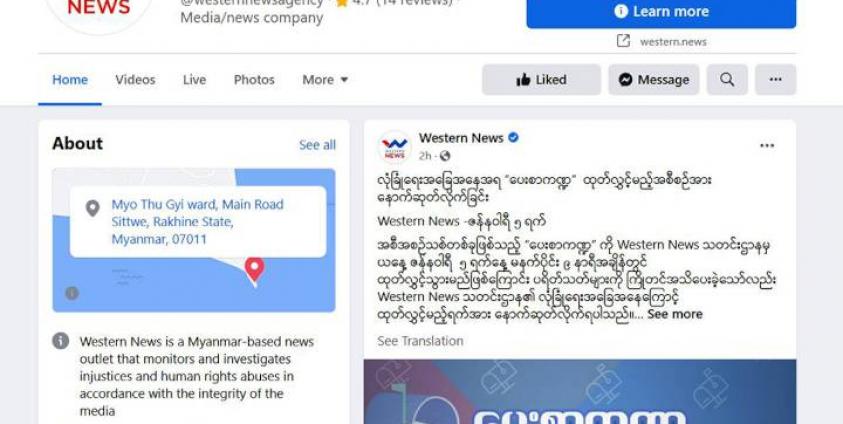Expand post text with See more
This screenshot has width=843, height=424.
tap(675, 314)
